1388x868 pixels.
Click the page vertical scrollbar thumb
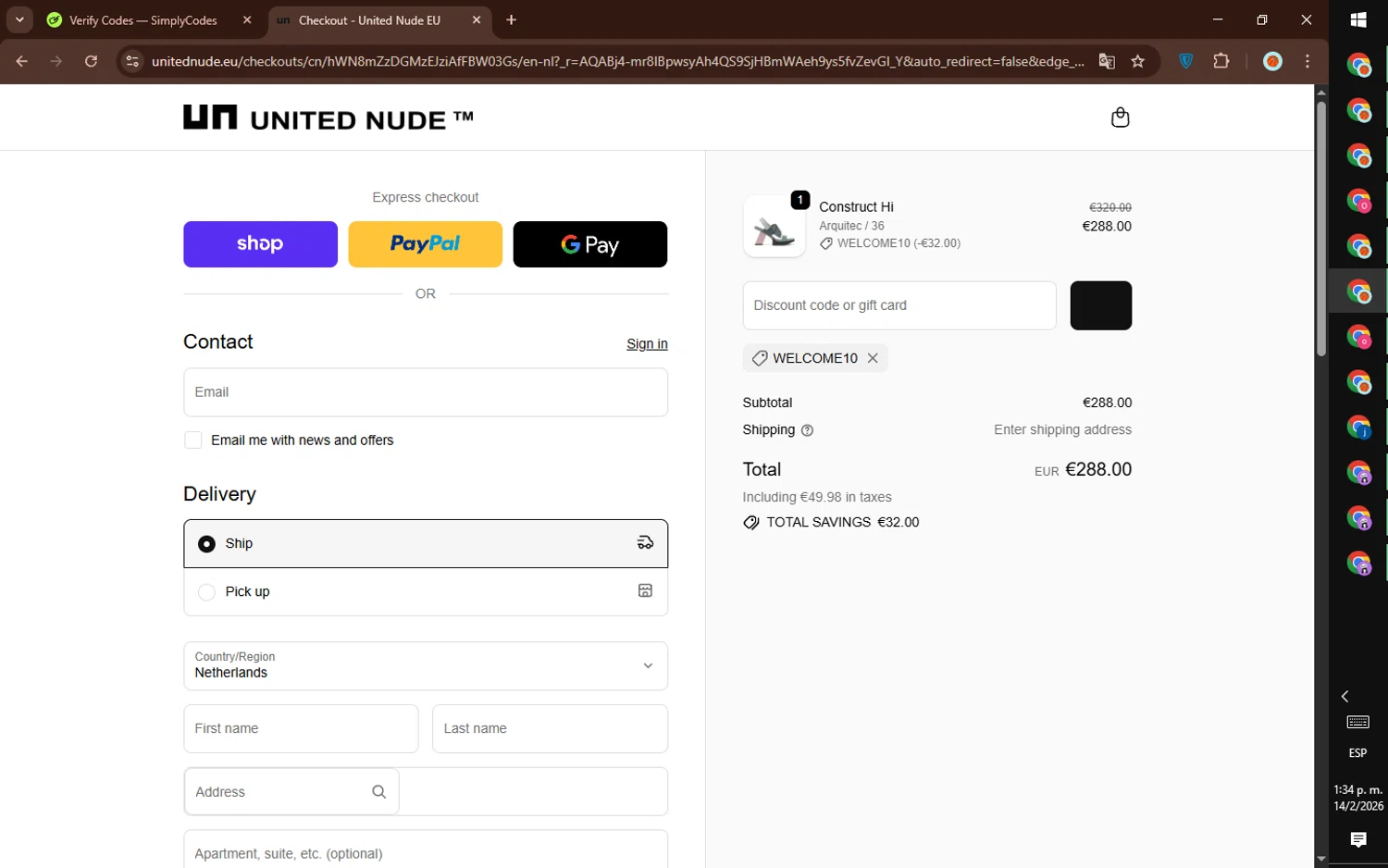click(x=1321, y=228)
